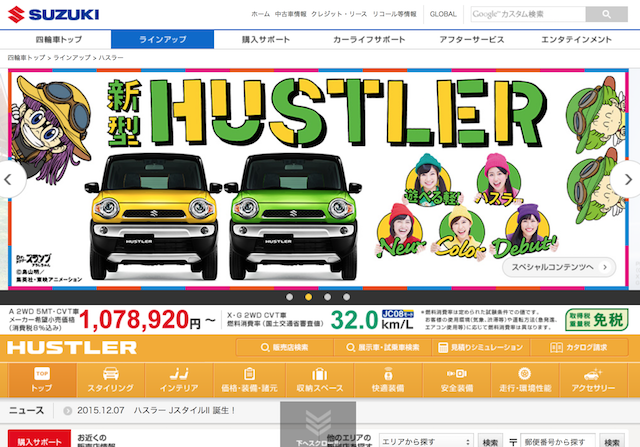Click the red 購入サポート button

[40, 439]
